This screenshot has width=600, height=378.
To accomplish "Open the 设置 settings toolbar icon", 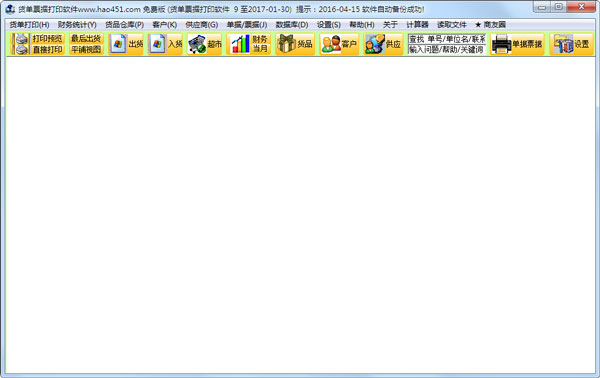I will point(572,44).
